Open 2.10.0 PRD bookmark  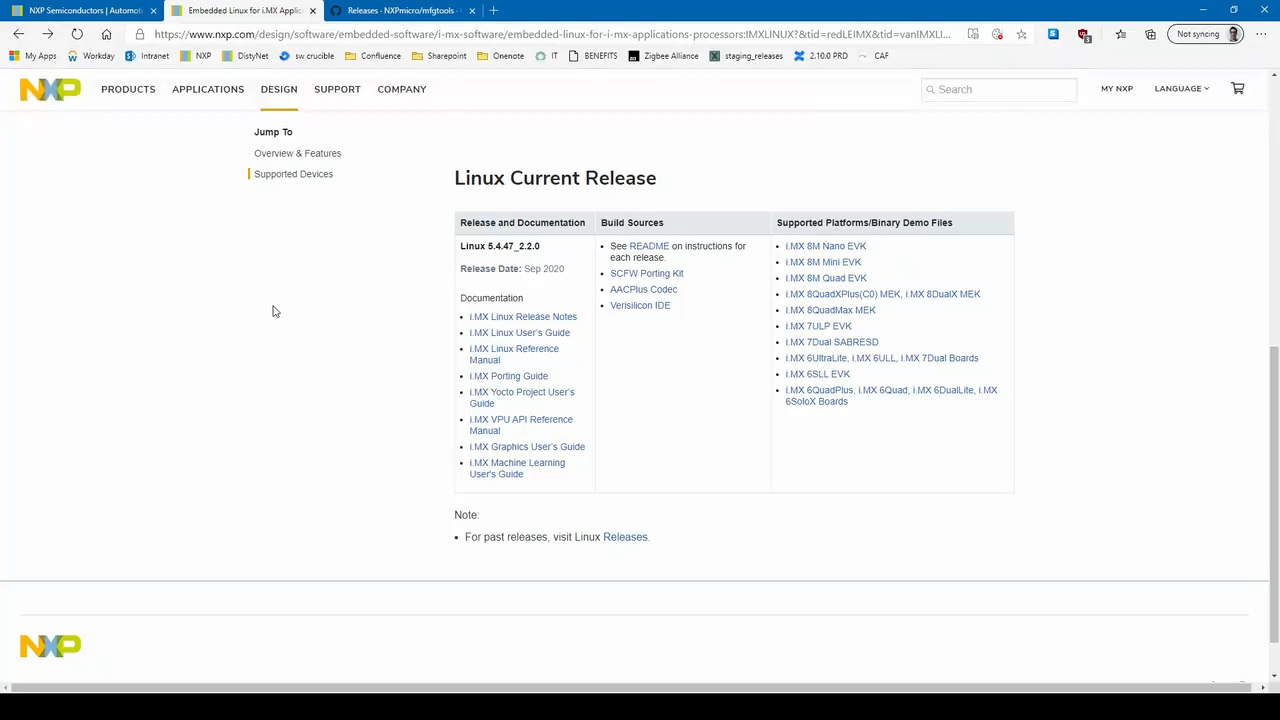[x=820, y=56]
